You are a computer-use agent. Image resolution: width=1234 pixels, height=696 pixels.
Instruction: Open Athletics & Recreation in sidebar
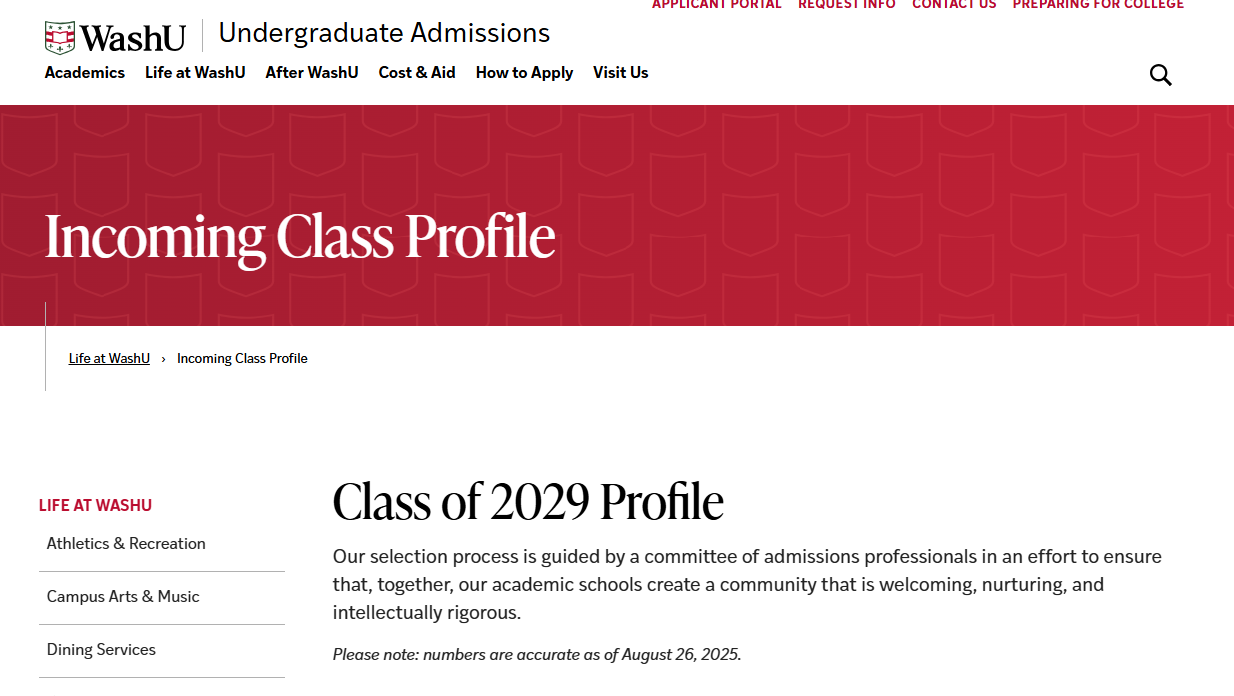coord(126,544)
